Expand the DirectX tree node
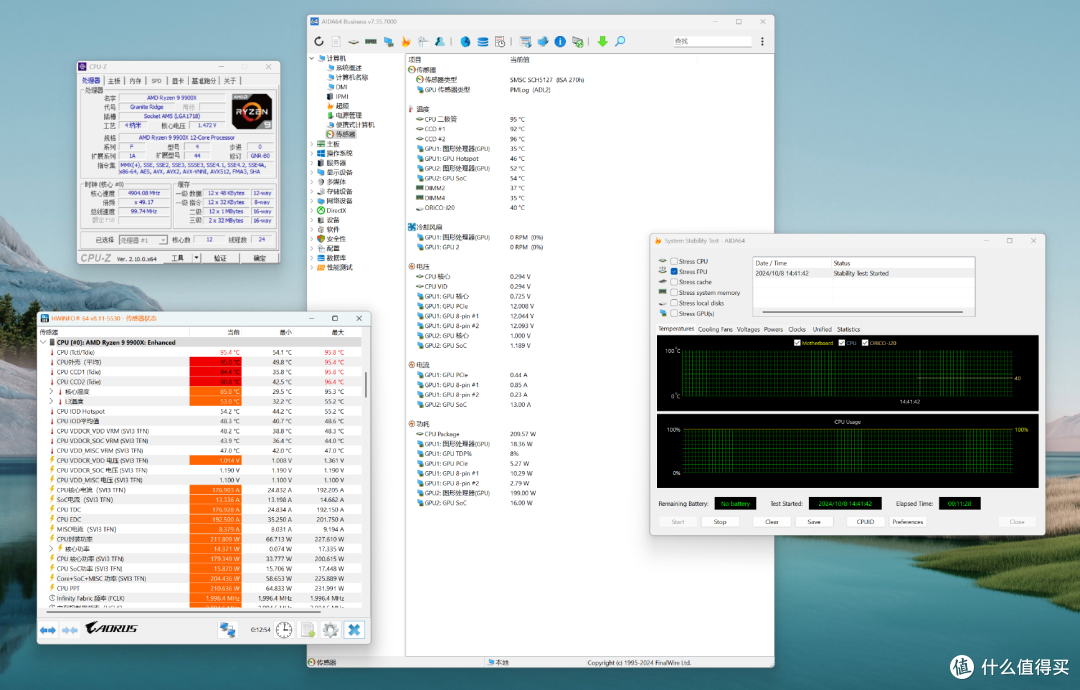 [x=312, y=211]
